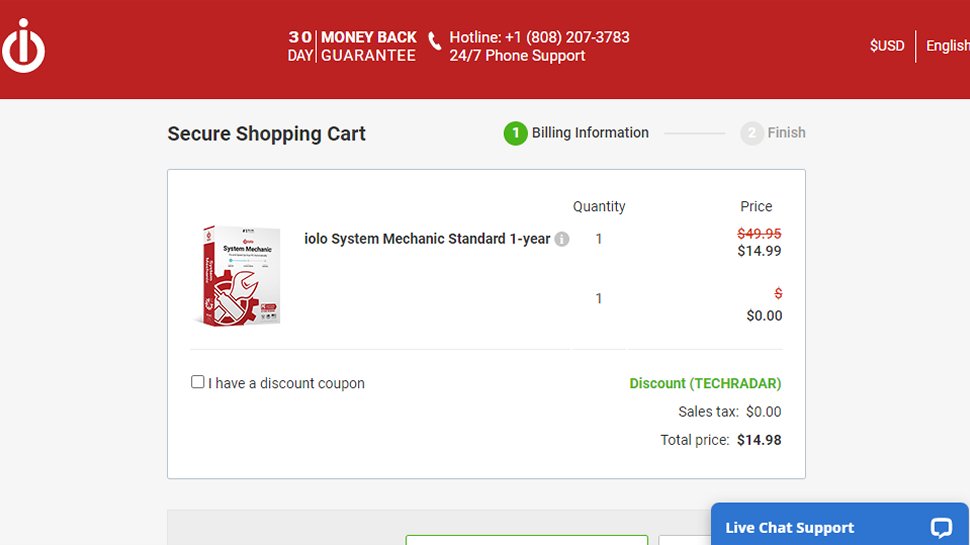Click the gray step 2 circle
The image size is (970, 545).
click(752, 133)
